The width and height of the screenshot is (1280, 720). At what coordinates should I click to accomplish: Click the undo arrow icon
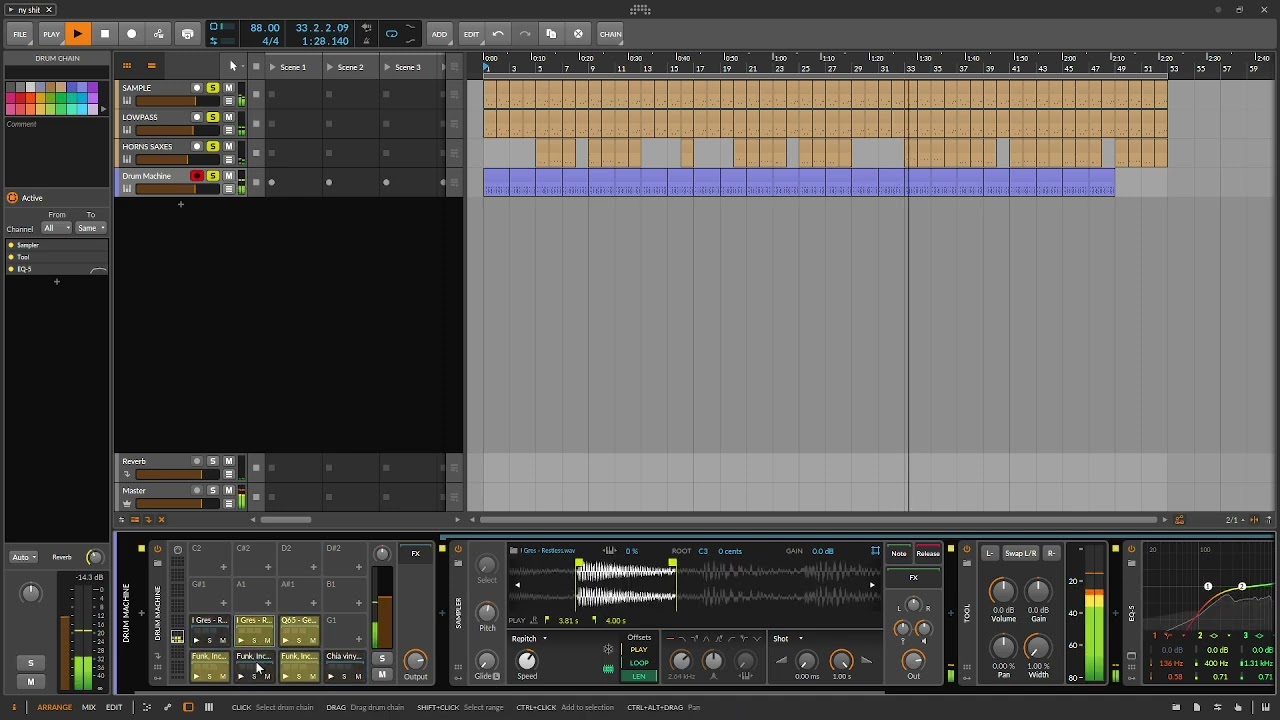click(498, 34)
